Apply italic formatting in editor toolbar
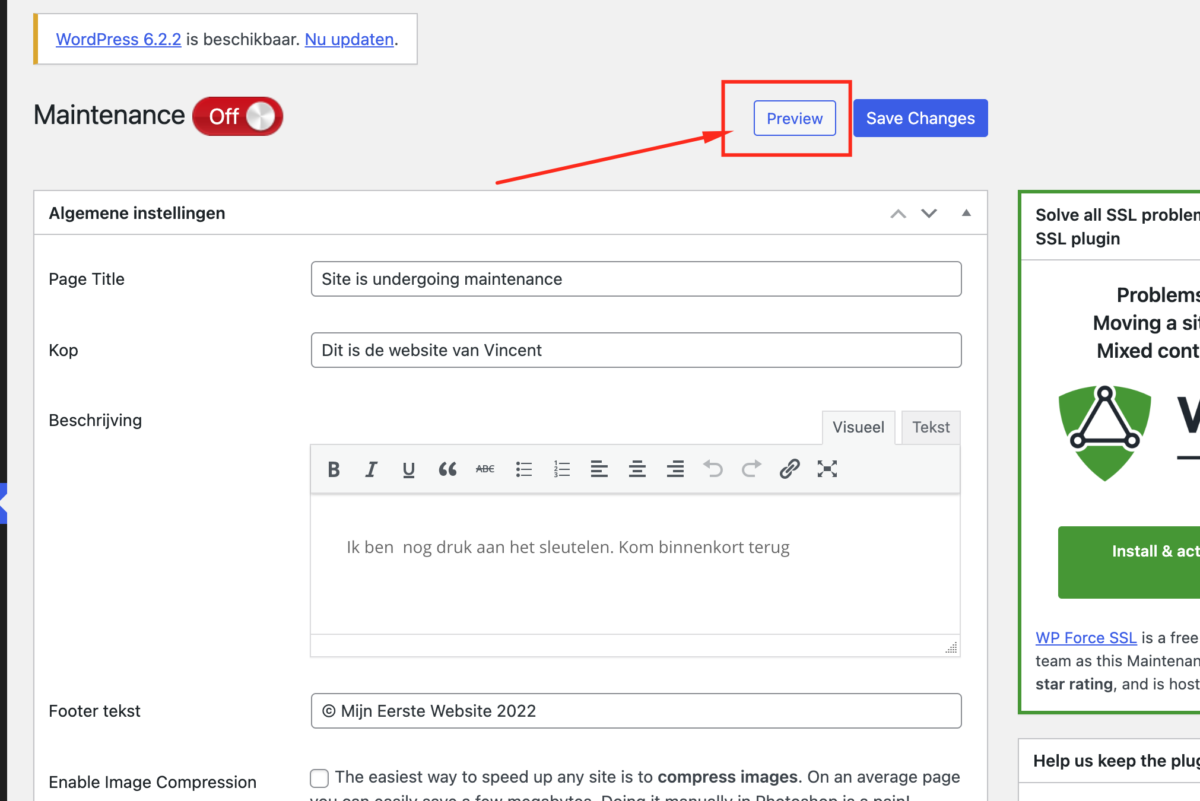This screenshot has width=1200, height=801. pyautogui.click(x=371, y=469)
